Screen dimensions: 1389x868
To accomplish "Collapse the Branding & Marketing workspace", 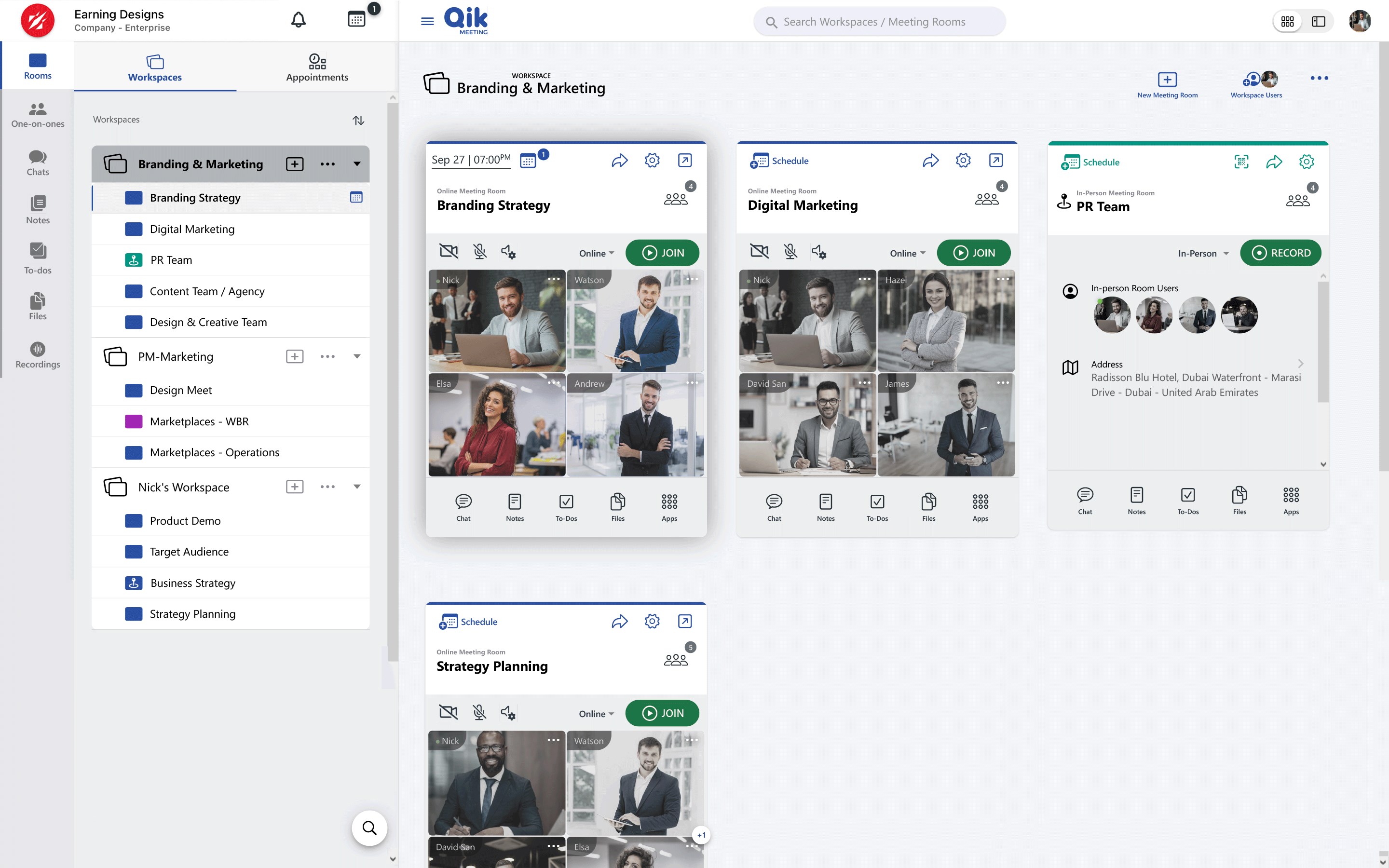I will [357, 163].
